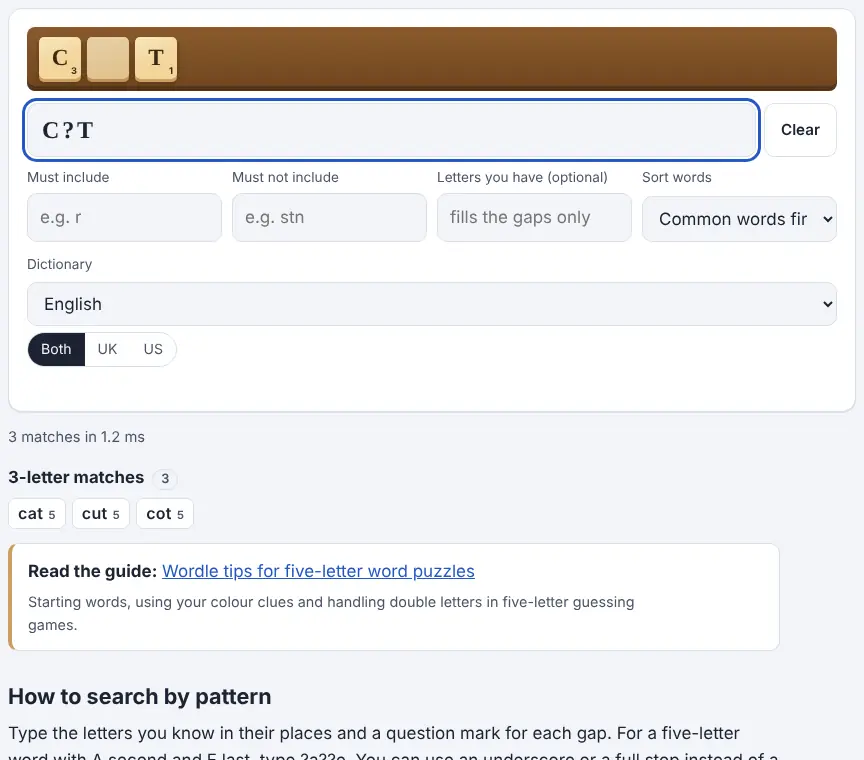The width and height of the screenshot is (864, 760).
Task: Click the Must include field
Action: pos(124,217)
